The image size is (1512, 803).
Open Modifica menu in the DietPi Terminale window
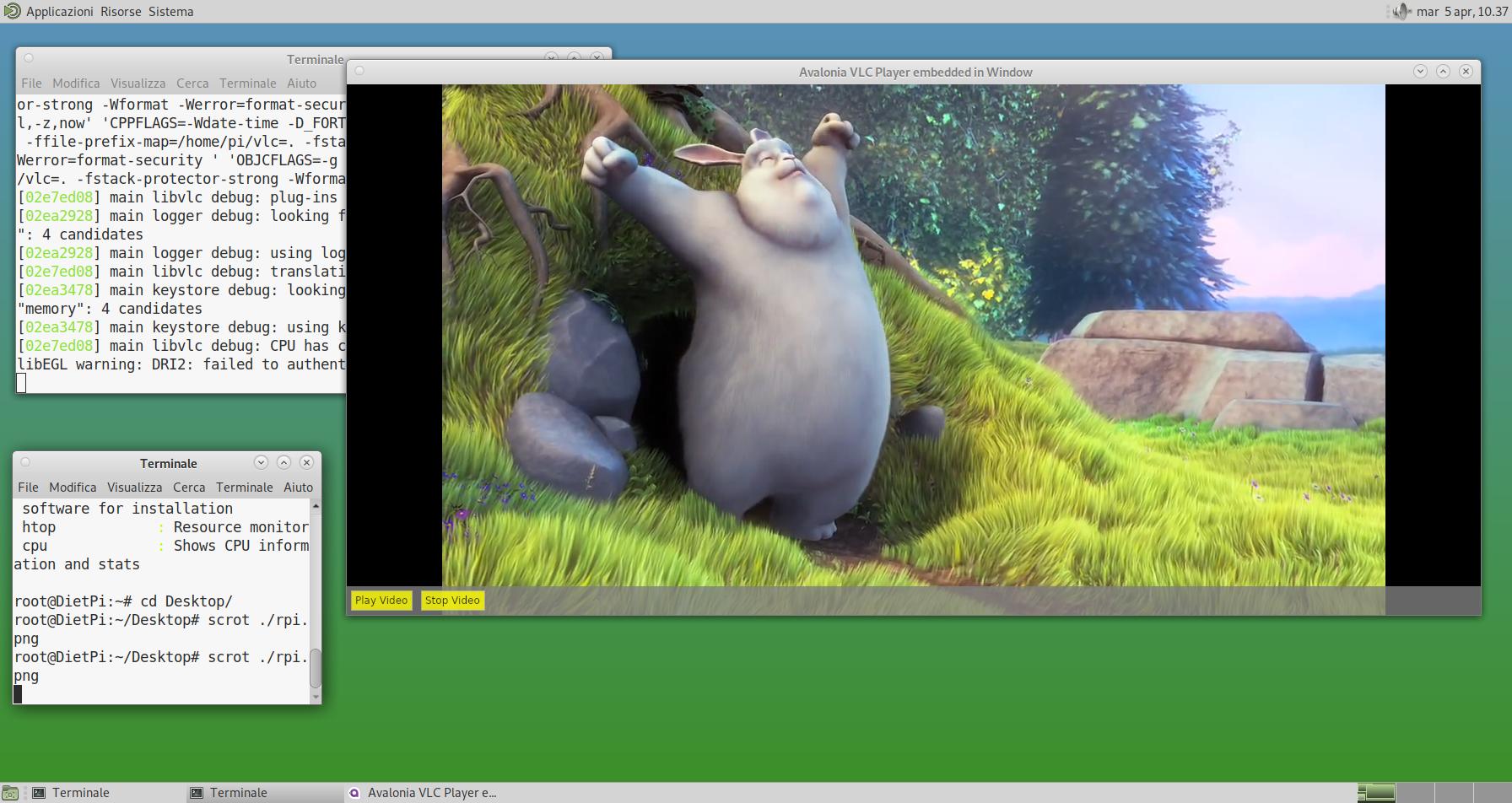tap(73, 487)
